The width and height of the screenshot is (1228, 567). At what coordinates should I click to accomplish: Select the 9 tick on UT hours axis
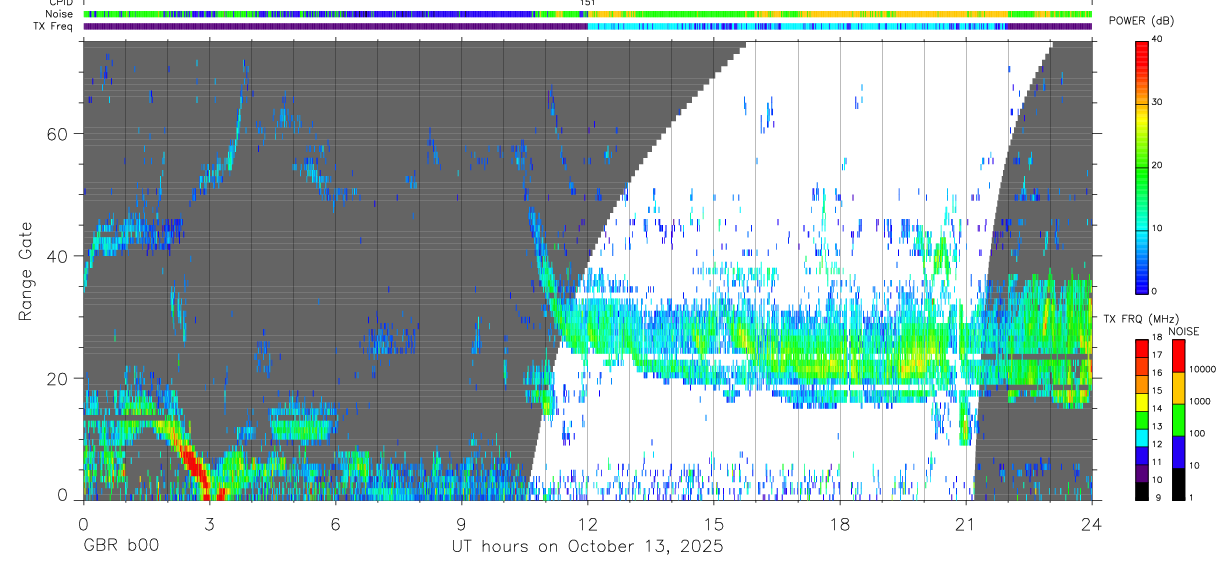pyautogui.click(x=461, y=524)
